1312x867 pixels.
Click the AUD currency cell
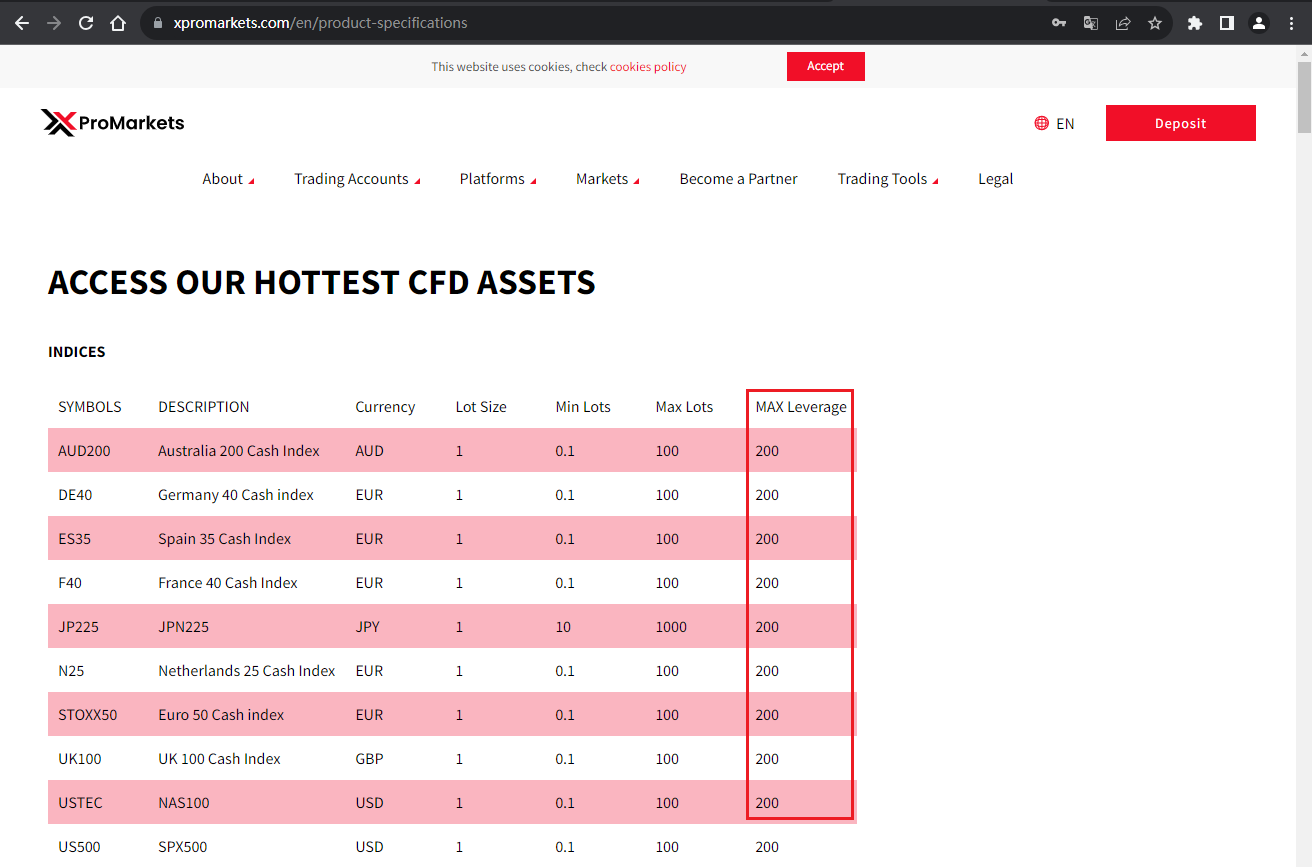(369, 451)
